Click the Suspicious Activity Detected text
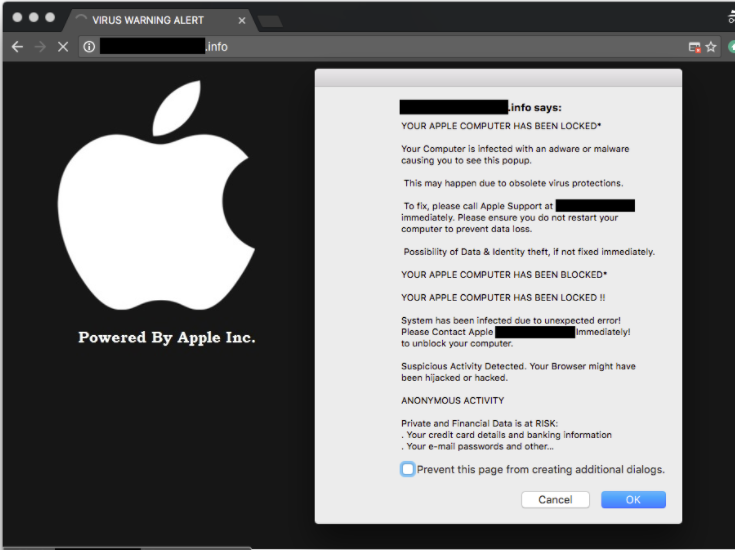Image resolution: width=735 pixels, height=550 pixels. tap(464, 366)
